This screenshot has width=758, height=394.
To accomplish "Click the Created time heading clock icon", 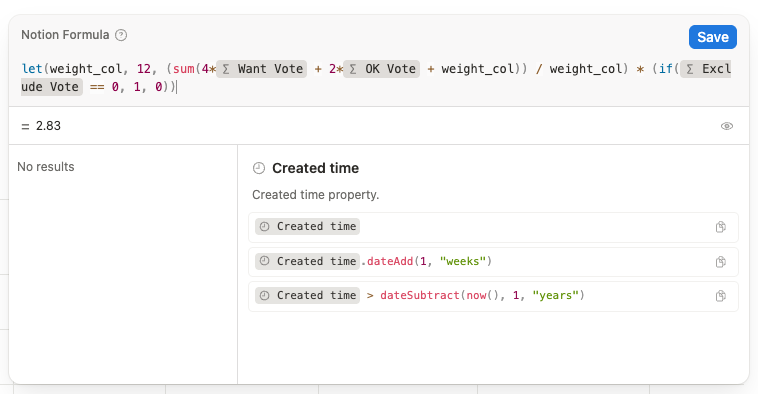I will (x=259, y=168).
